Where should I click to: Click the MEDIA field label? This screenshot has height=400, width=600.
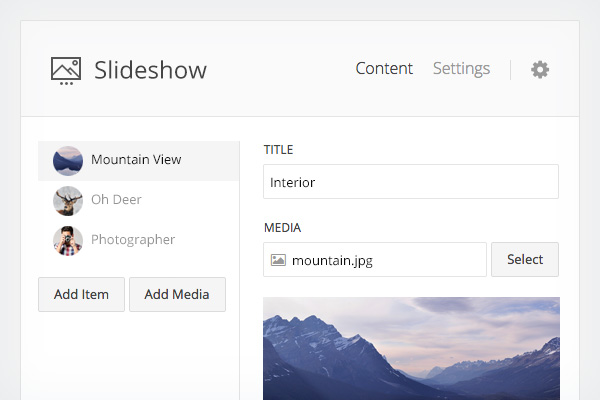282,228
